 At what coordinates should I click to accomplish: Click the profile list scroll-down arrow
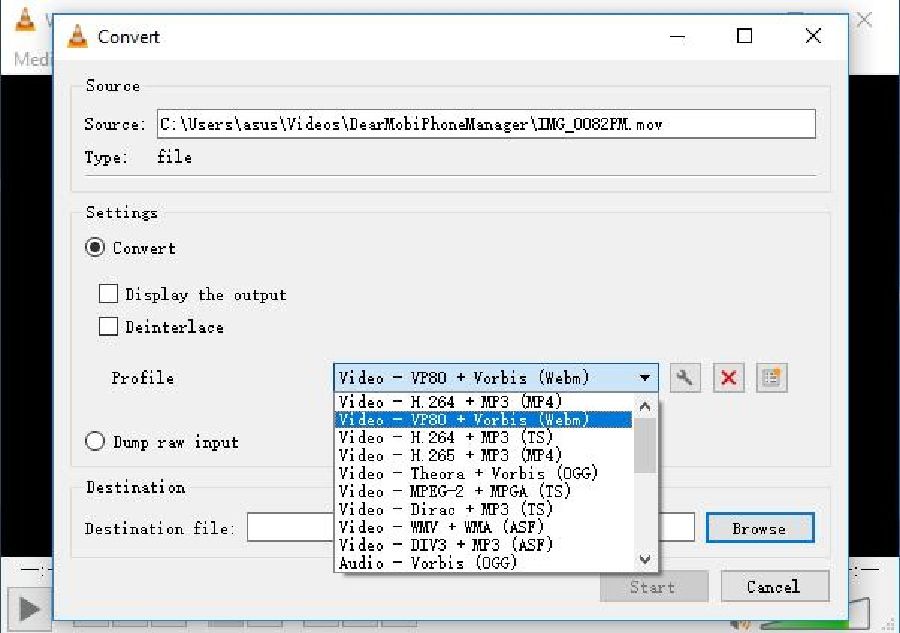click(x=645, y=559)
